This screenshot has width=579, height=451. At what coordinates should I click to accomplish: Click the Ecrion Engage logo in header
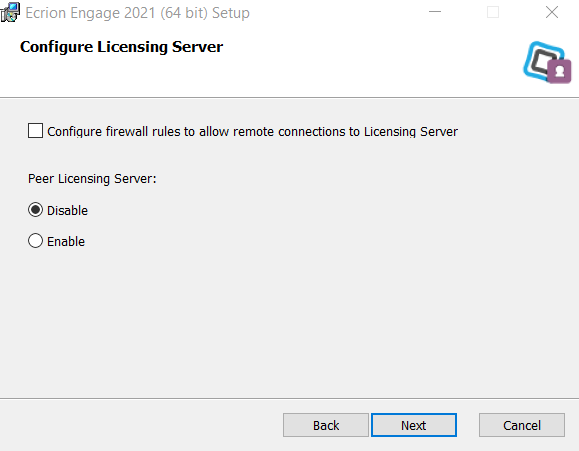tap(547, 62)
